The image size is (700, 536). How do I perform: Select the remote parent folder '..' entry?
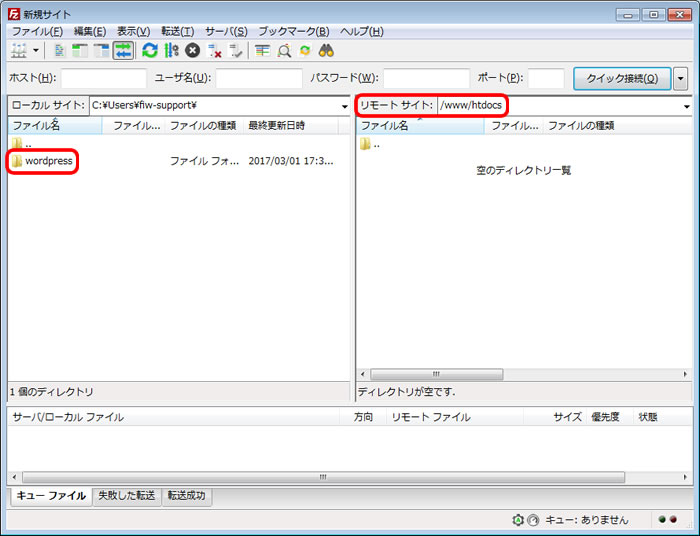tap(370, 144)
